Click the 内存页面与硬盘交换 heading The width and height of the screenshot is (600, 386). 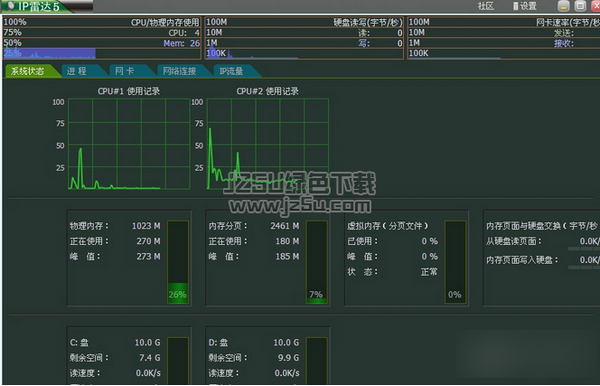[542, 226]
